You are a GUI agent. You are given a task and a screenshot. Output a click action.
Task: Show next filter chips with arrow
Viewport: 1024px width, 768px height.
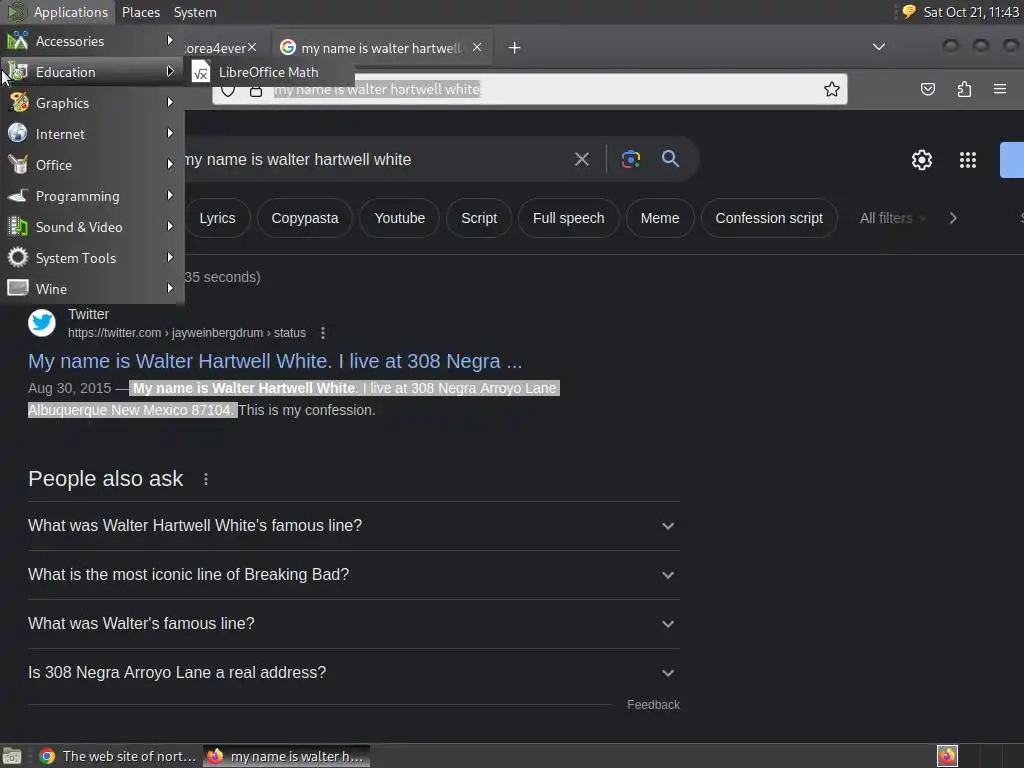(x=953, y=218)
